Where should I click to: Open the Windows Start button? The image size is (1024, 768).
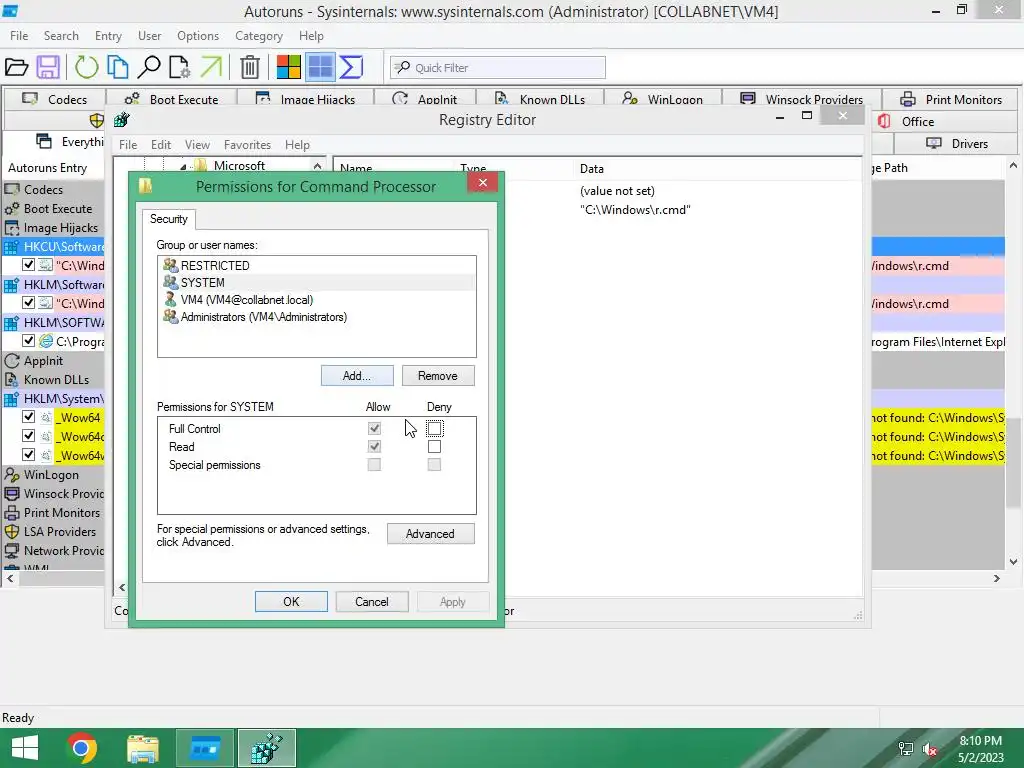(x=25, y=748)
